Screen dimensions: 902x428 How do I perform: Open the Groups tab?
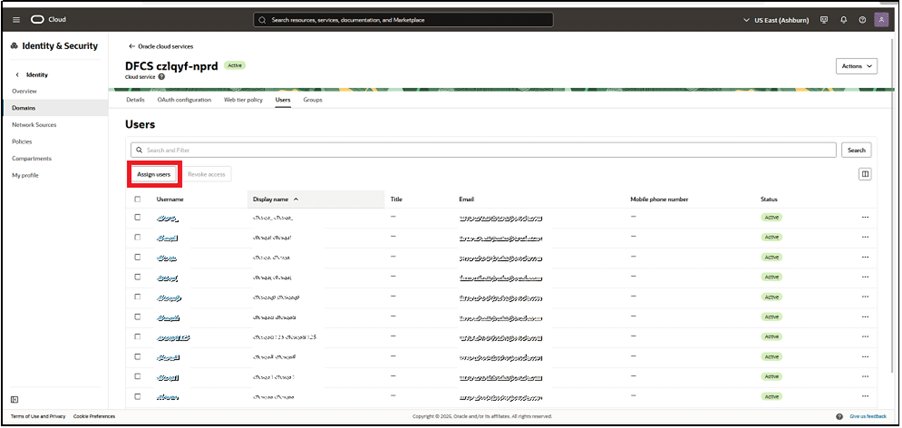[313, 100]
